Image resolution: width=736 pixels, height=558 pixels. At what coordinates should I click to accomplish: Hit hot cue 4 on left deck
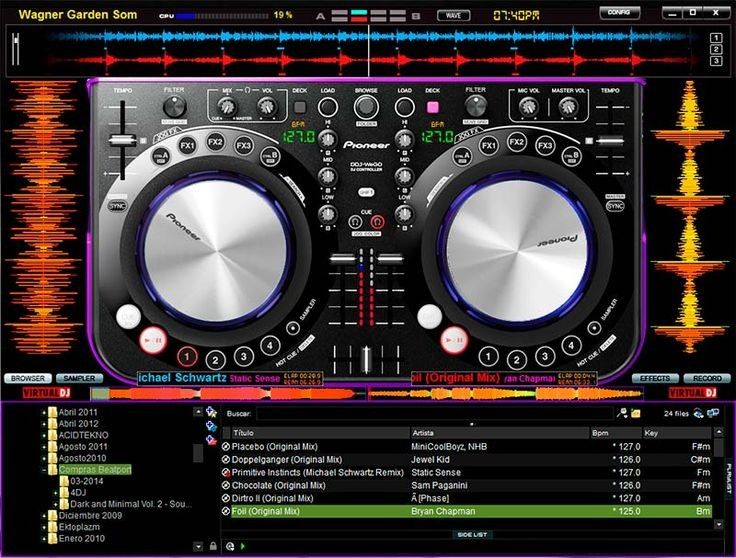(269, 346)
